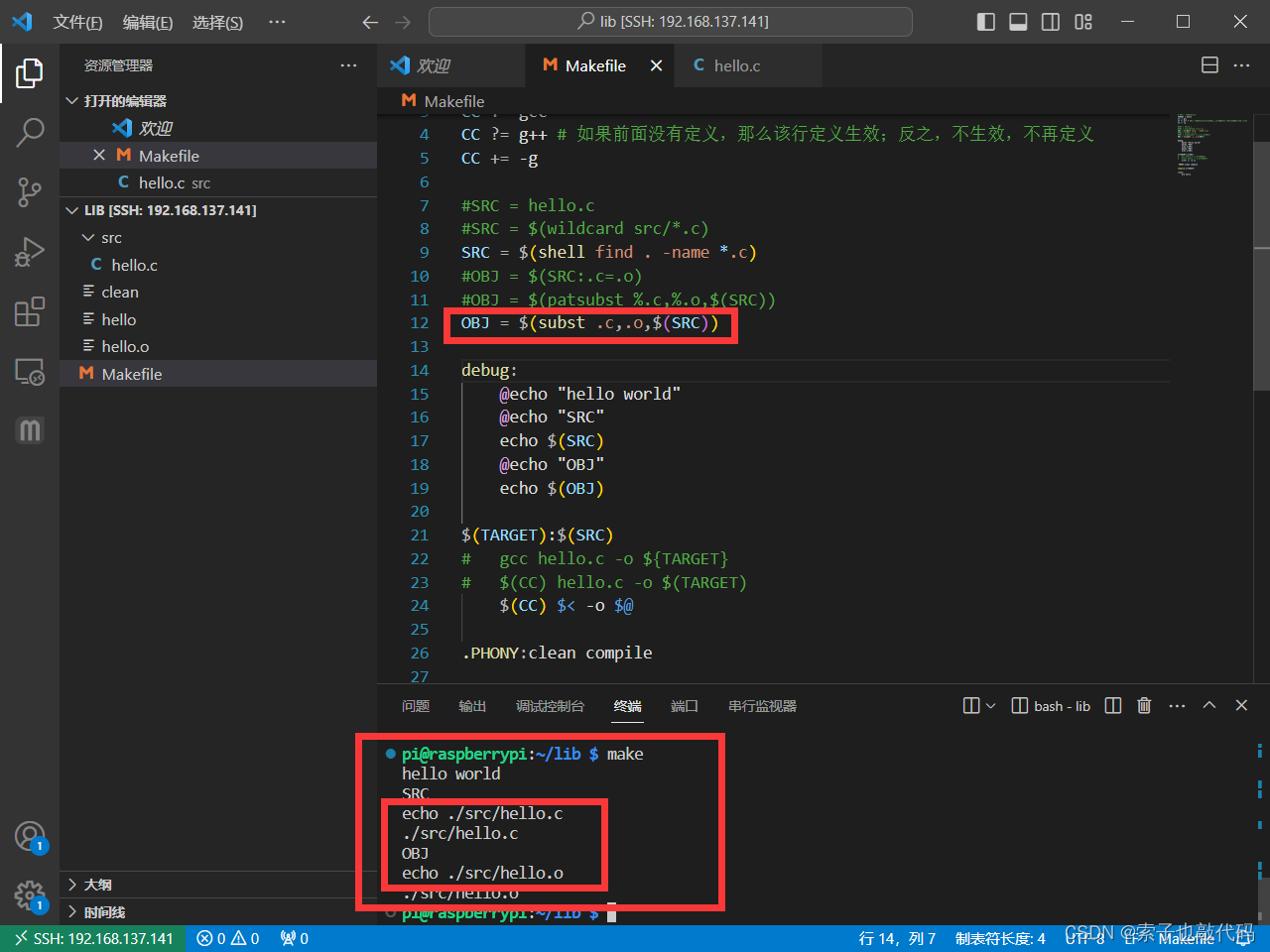Toggle the bottom panel layout icon
This screenshot has width=1270, height=952.
pos(1018,22)
